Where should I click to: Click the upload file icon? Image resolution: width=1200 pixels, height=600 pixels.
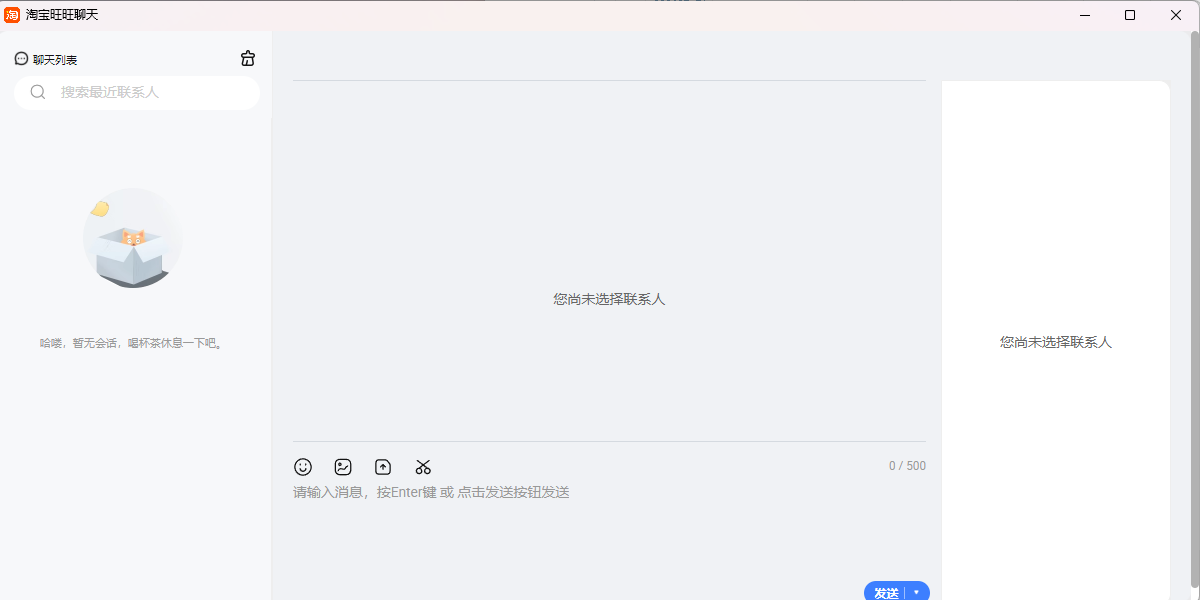coord(383,467)
